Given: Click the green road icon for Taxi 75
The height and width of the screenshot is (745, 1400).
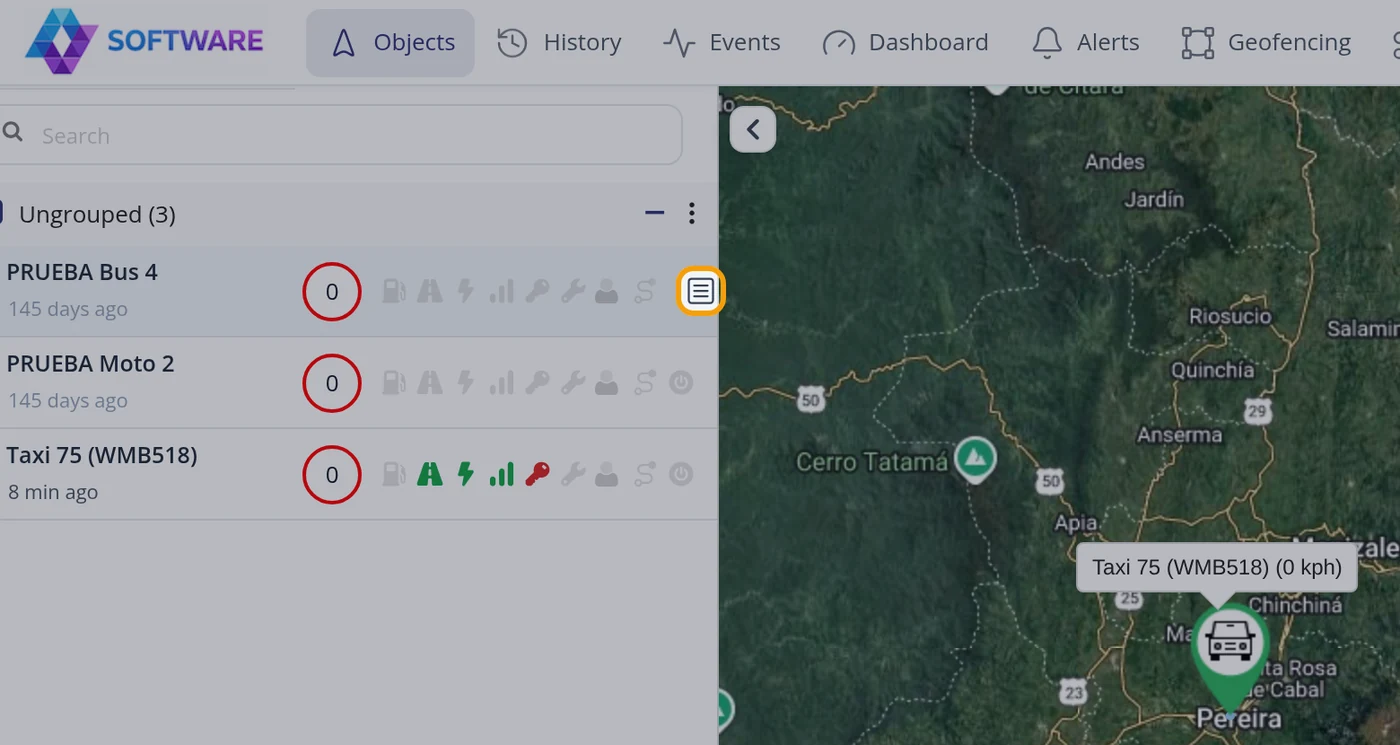Looking at the screenshot, I should (430, 474).
